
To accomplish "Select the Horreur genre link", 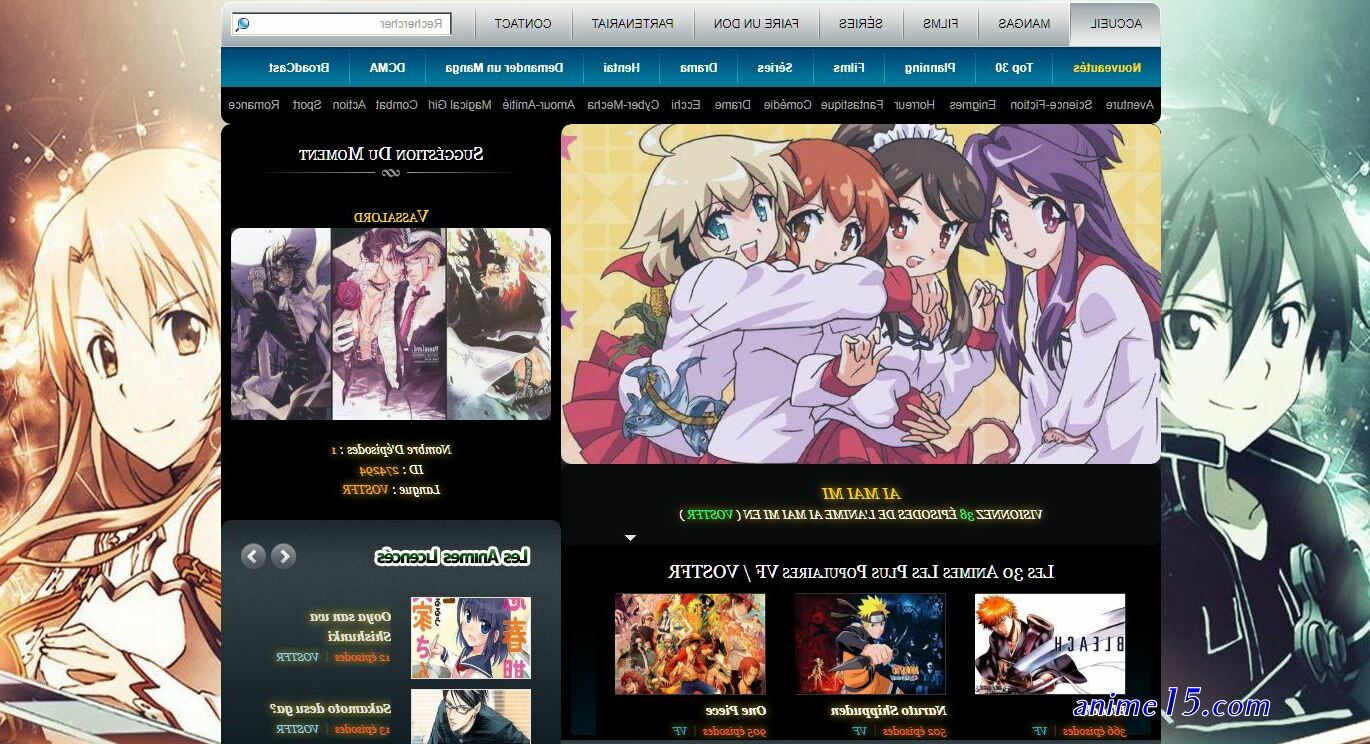I will pyautogui.click(x=915, y=104).
